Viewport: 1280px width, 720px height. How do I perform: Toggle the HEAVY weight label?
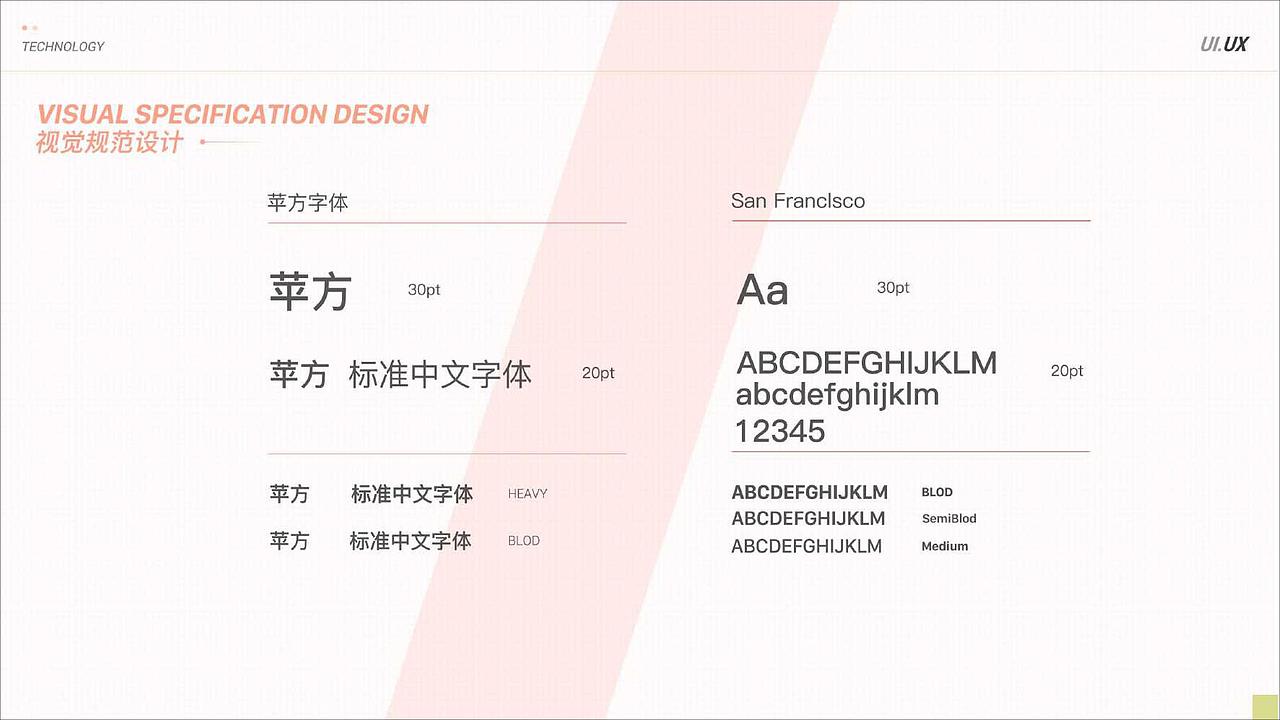tap(526, 493)
